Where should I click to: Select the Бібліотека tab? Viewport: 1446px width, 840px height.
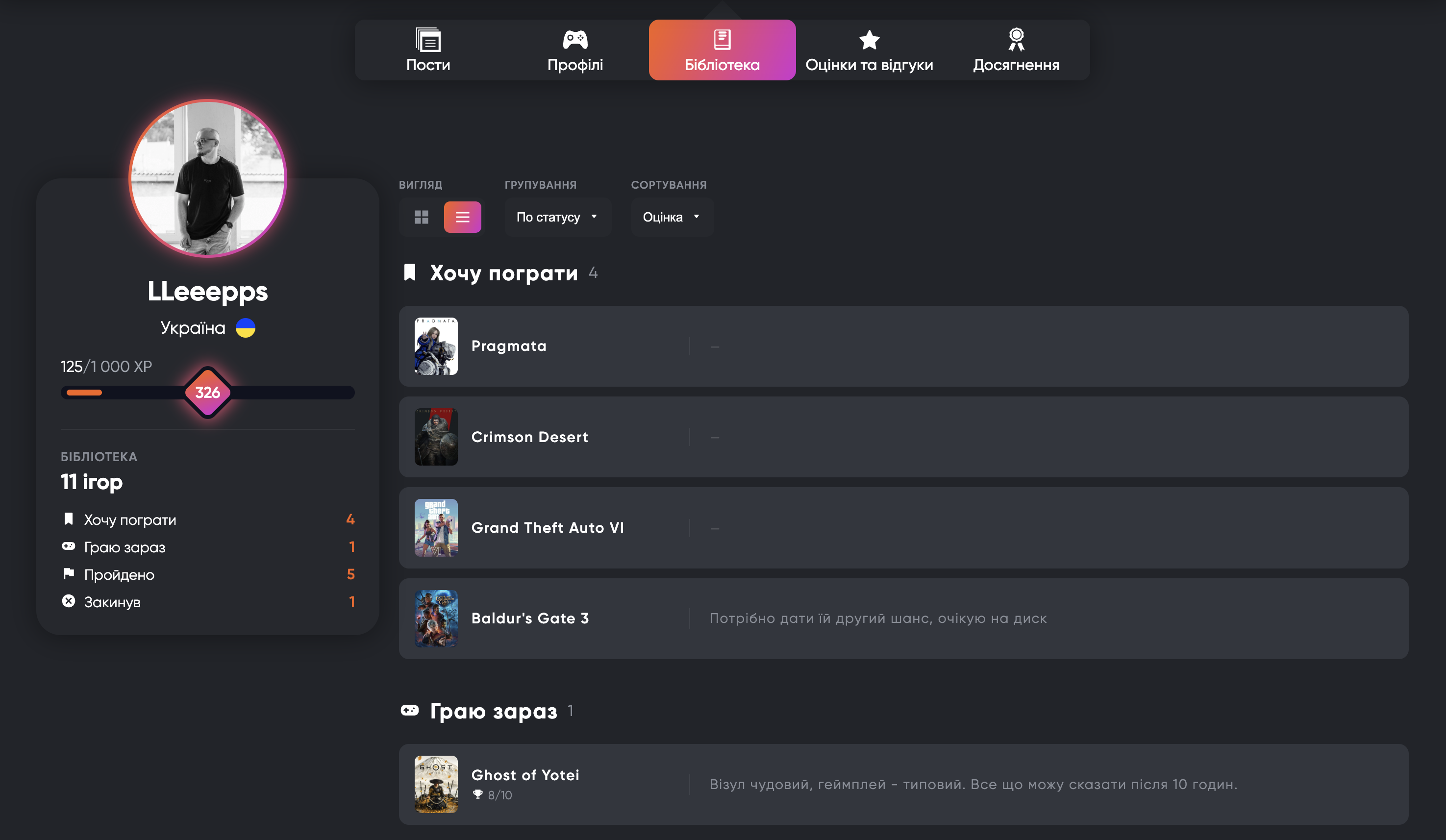(x=722, y=50)
